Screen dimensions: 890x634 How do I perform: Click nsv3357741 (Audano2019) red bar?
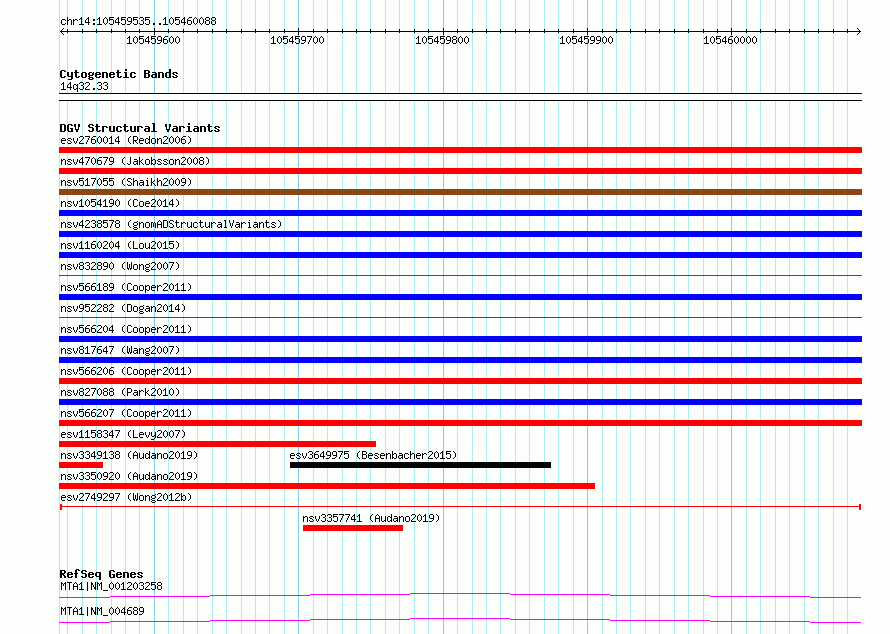pyautogui.click(x=353, y=528)
